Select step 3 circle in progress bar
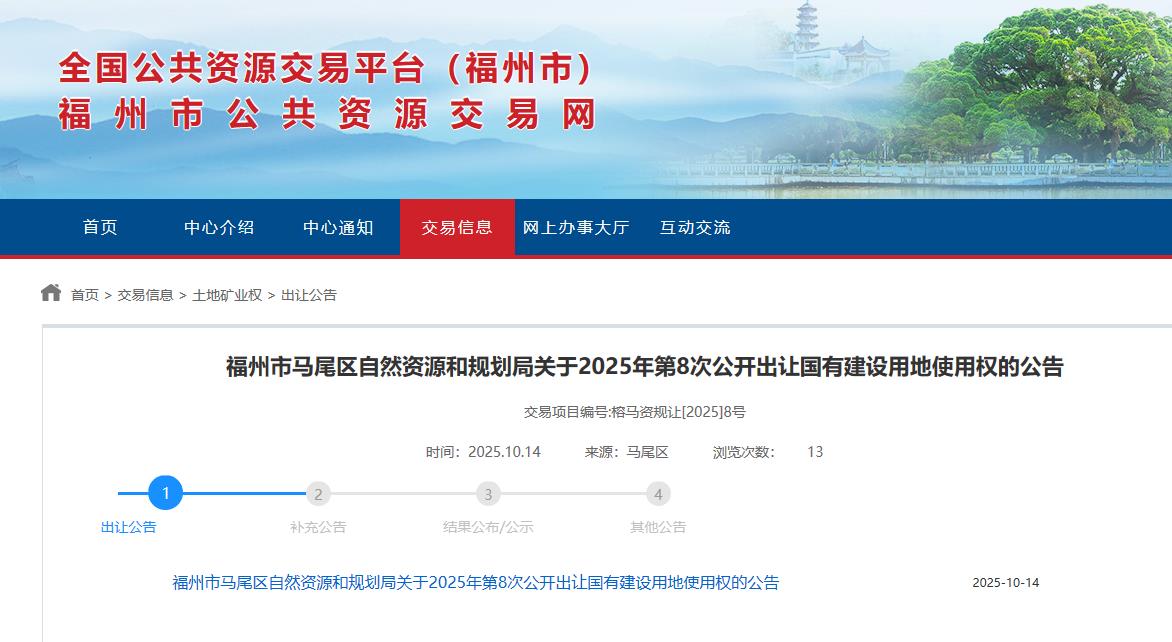 coord(488,494)
